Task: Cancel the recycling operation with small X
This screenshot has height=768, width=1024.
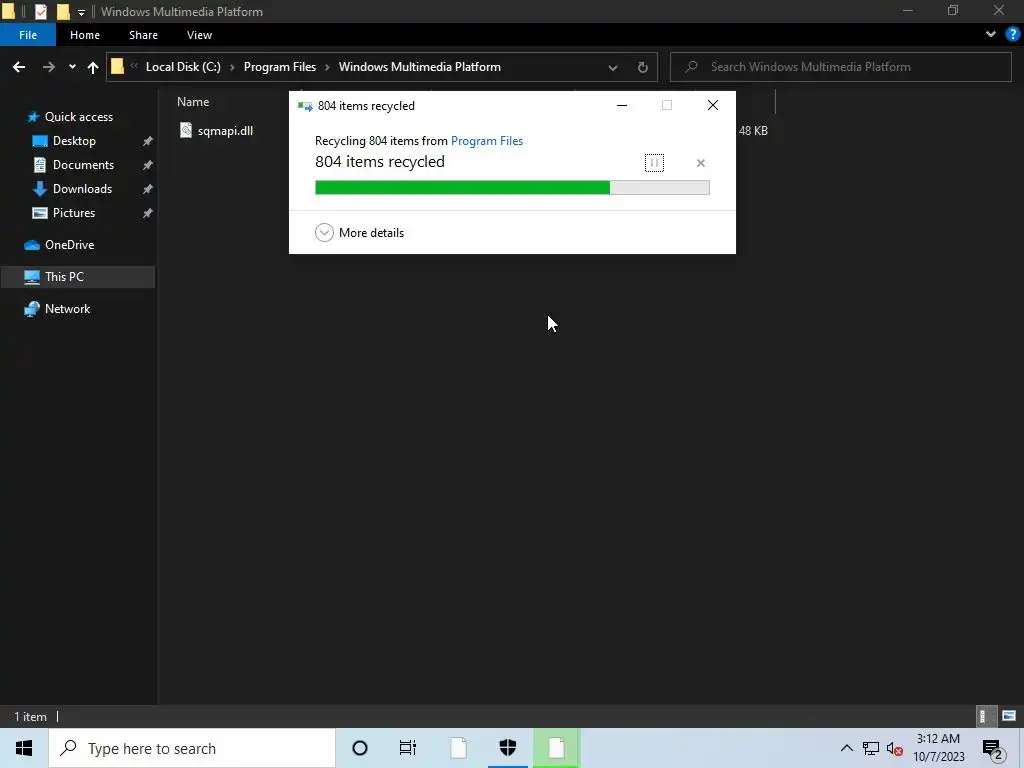Action: (701, 163)
